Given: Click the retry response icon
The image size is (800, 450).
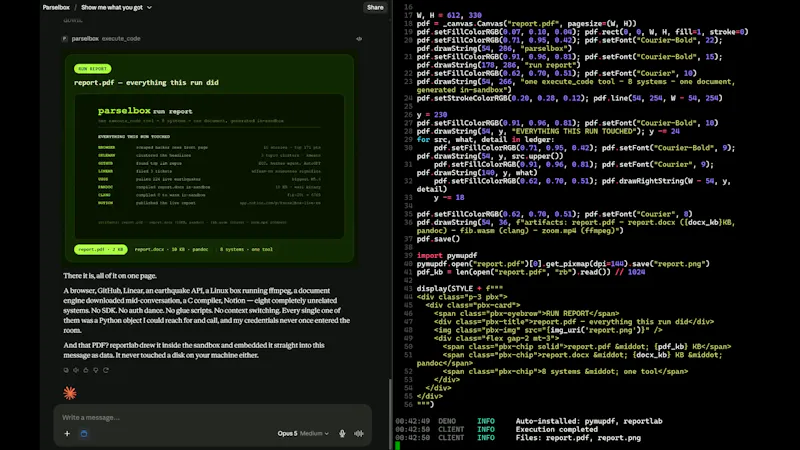Looking at the screenshot, I should point(106,370).
